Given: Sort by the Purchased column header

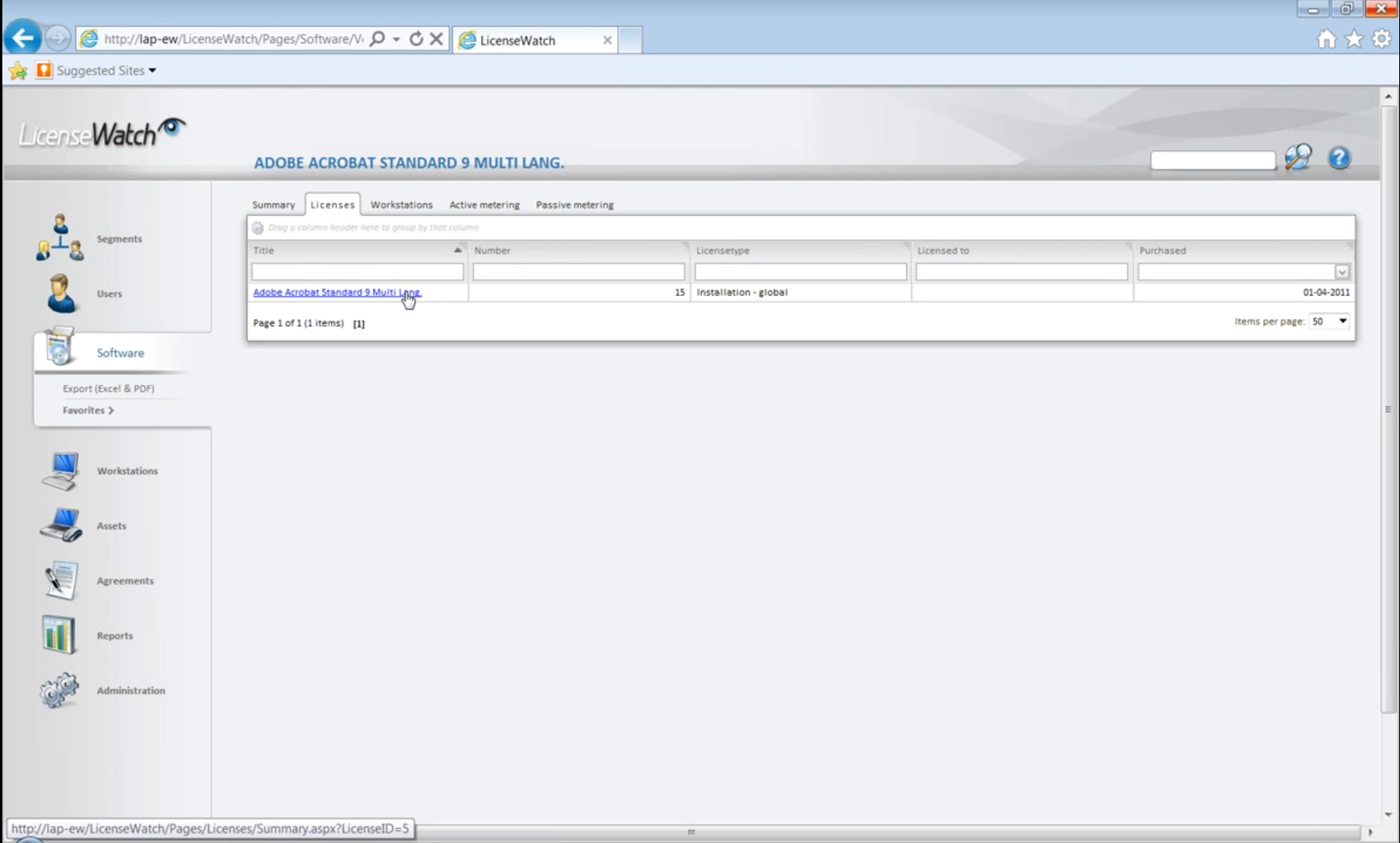Looking at the screenshot, I should (1244, 250).
